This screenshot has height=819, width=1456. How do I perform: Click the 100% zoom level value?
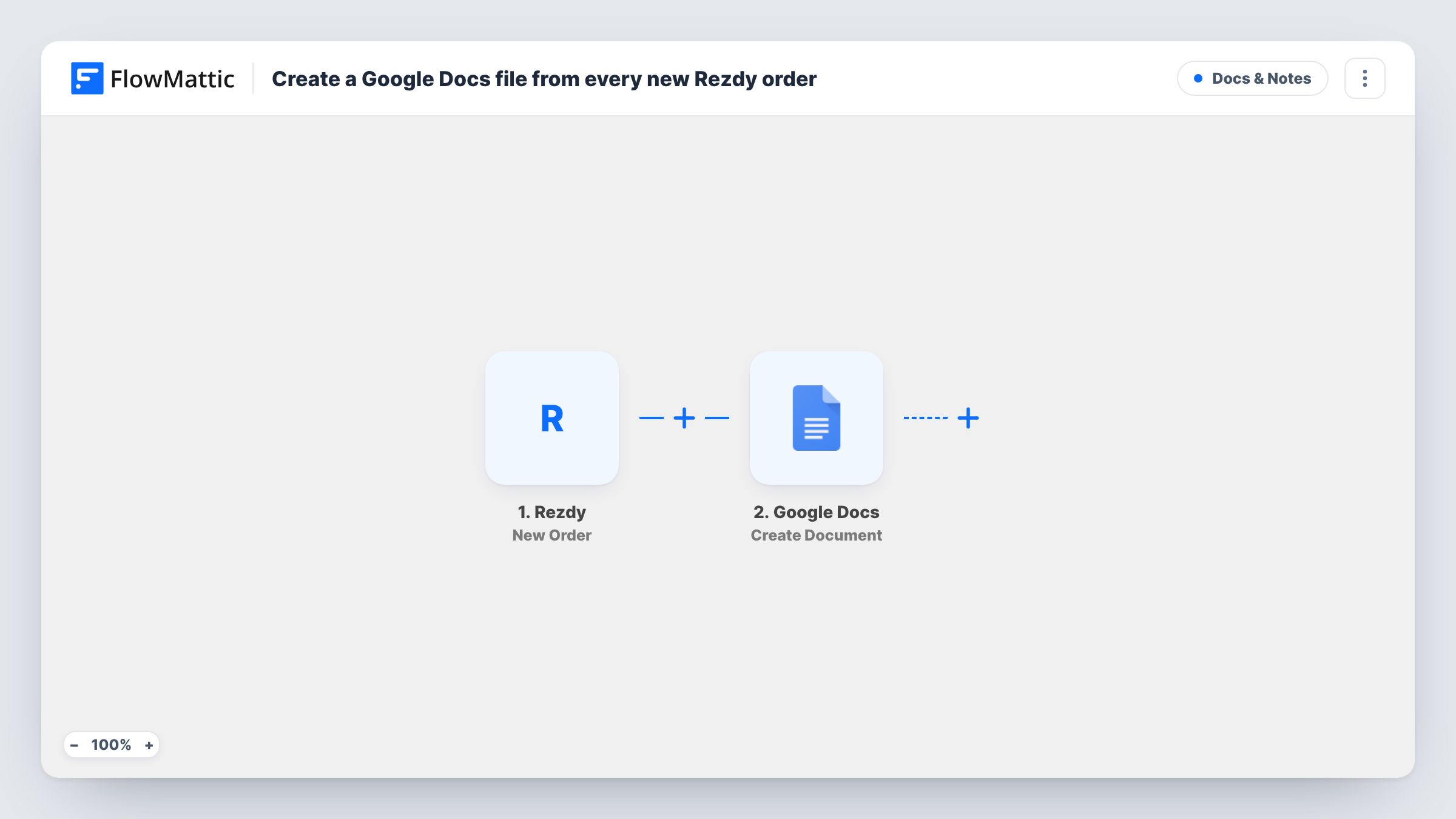point(111,745)
